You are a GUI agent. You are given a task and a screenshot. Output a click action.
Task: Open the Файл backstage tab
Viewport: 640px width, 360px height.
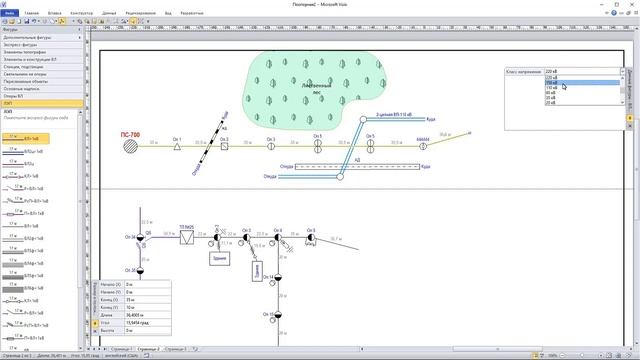click(10, 13)
